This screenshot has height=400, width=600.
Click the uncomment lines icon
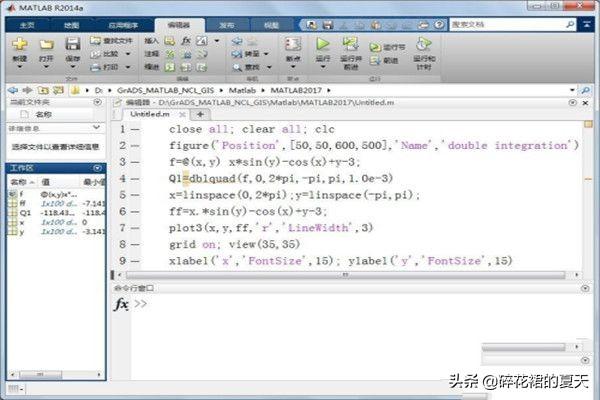click(187, 54)
